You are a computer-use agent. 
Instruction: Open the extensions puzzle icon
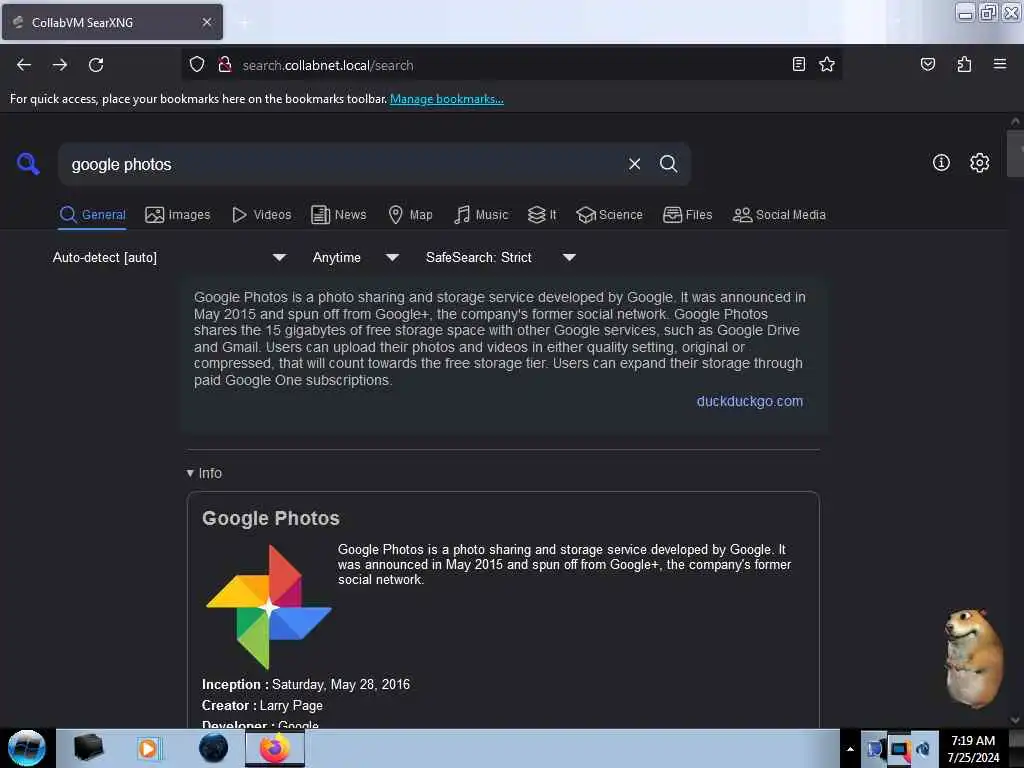coord(964,64)
